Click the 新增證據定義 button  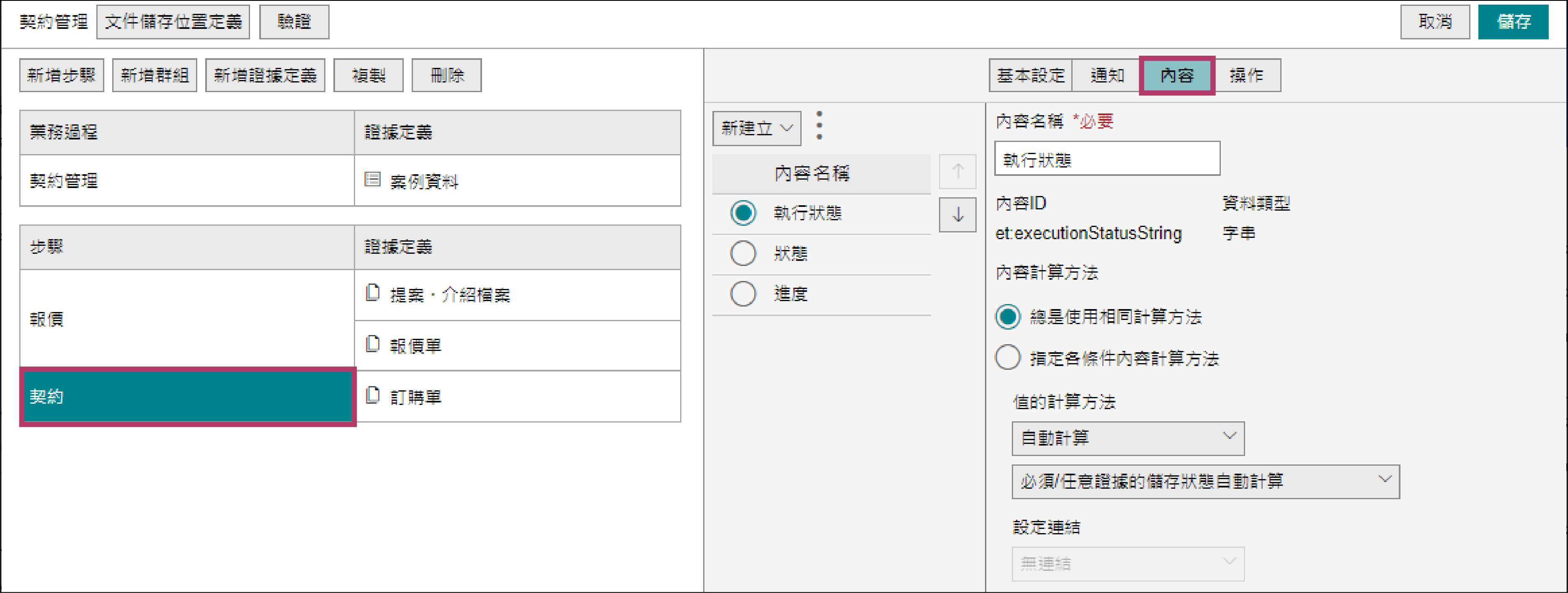tap(265, 75)
